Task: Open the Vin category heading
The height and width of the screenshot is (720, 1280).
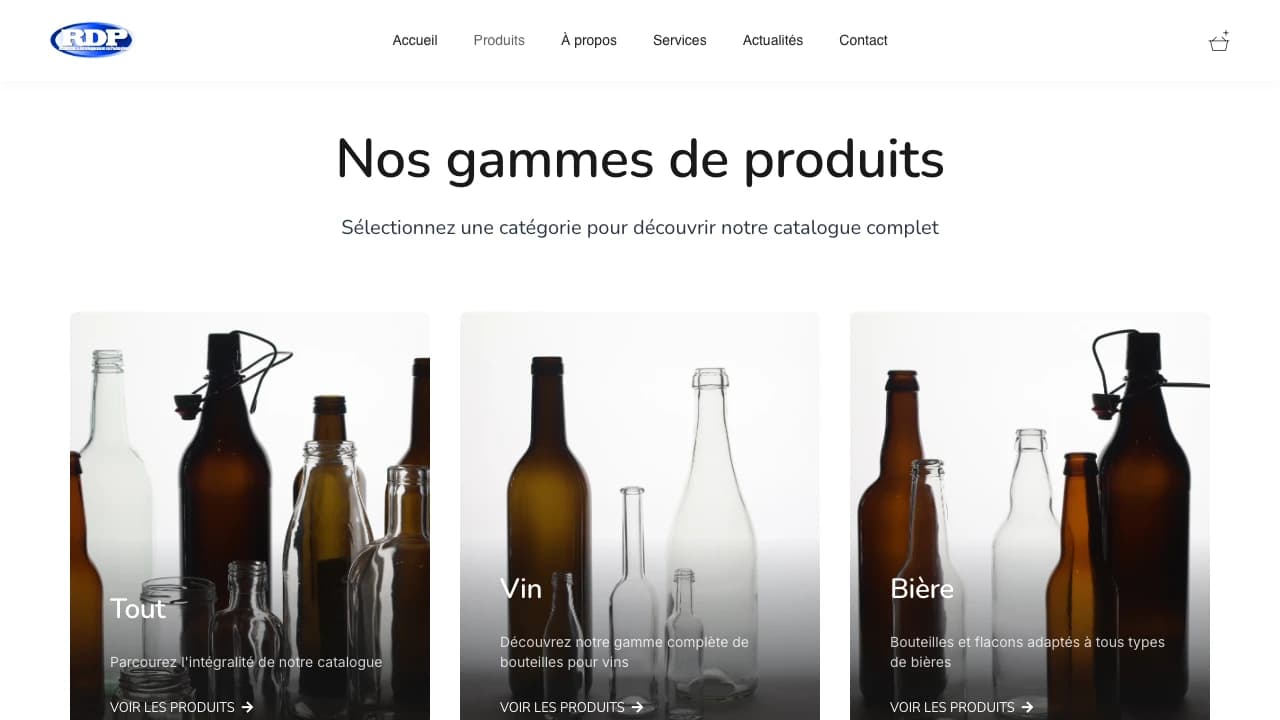Action: (x=521, y=588)
